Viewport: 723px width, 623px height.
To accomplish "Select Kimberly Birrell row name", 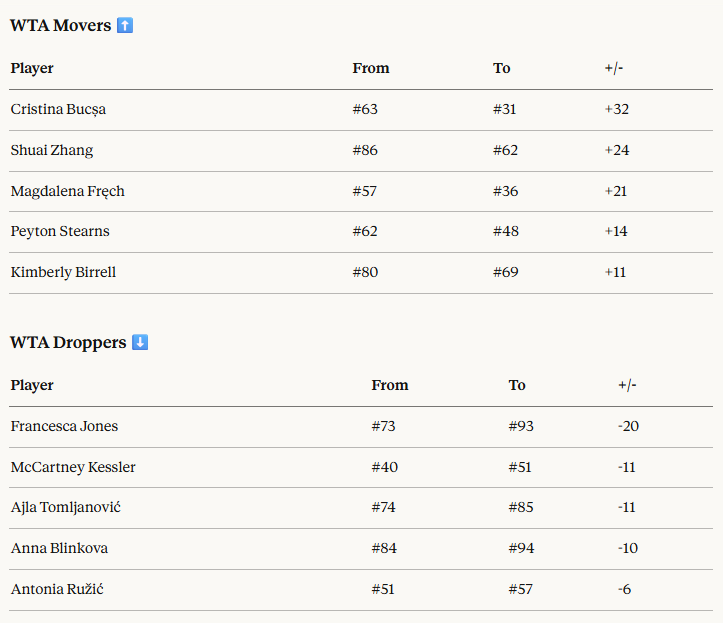I will pos(63,272).
